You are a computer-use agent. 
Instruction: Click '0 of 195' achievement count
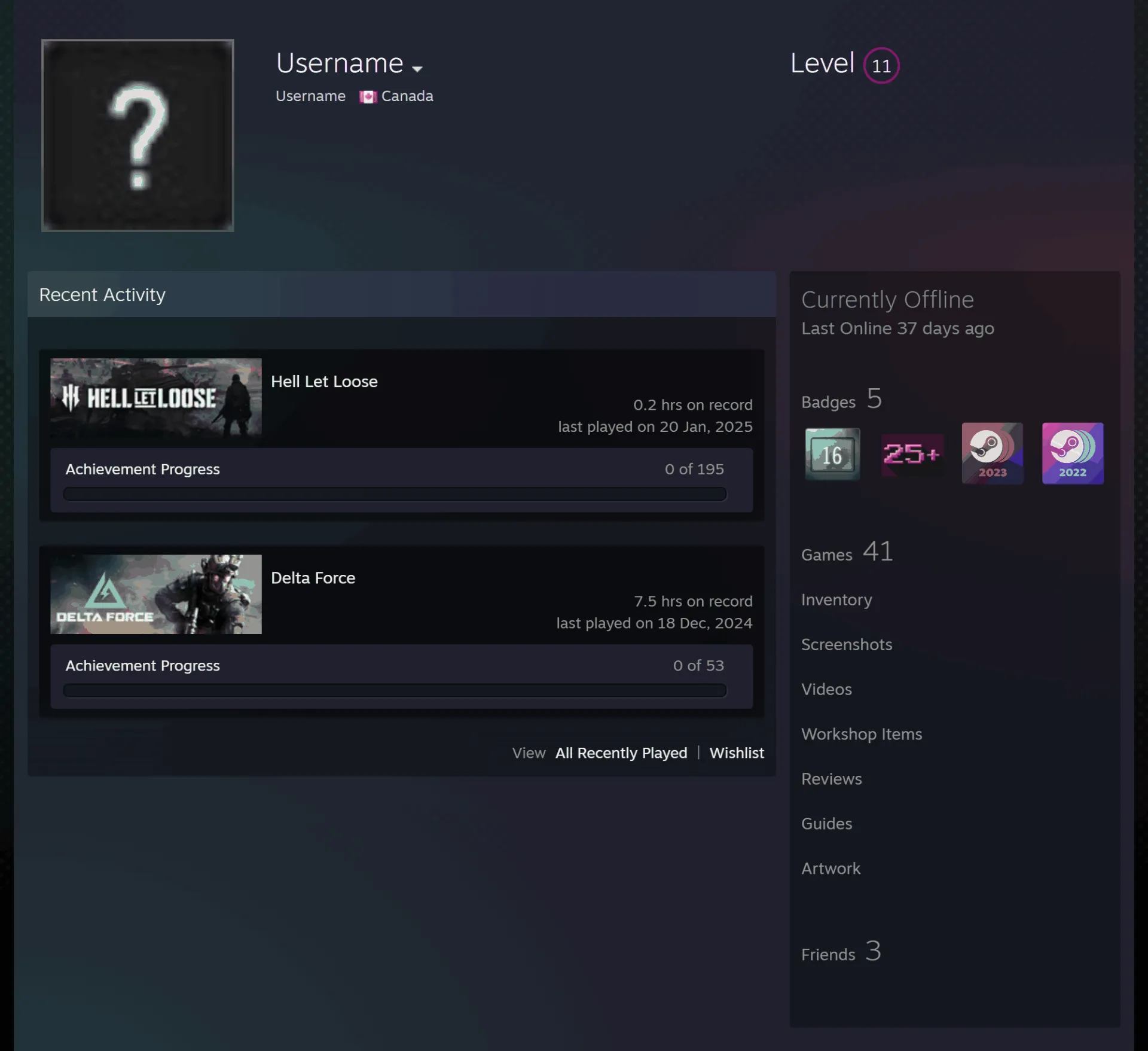coord(694,469)
